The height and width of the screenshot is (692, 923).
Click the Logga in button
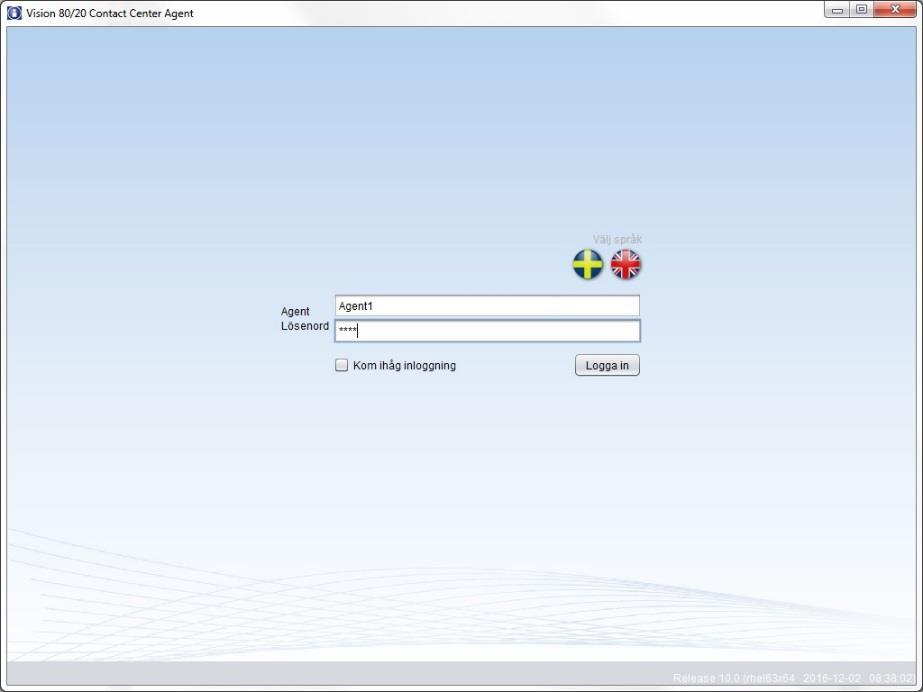click(607, 365)
